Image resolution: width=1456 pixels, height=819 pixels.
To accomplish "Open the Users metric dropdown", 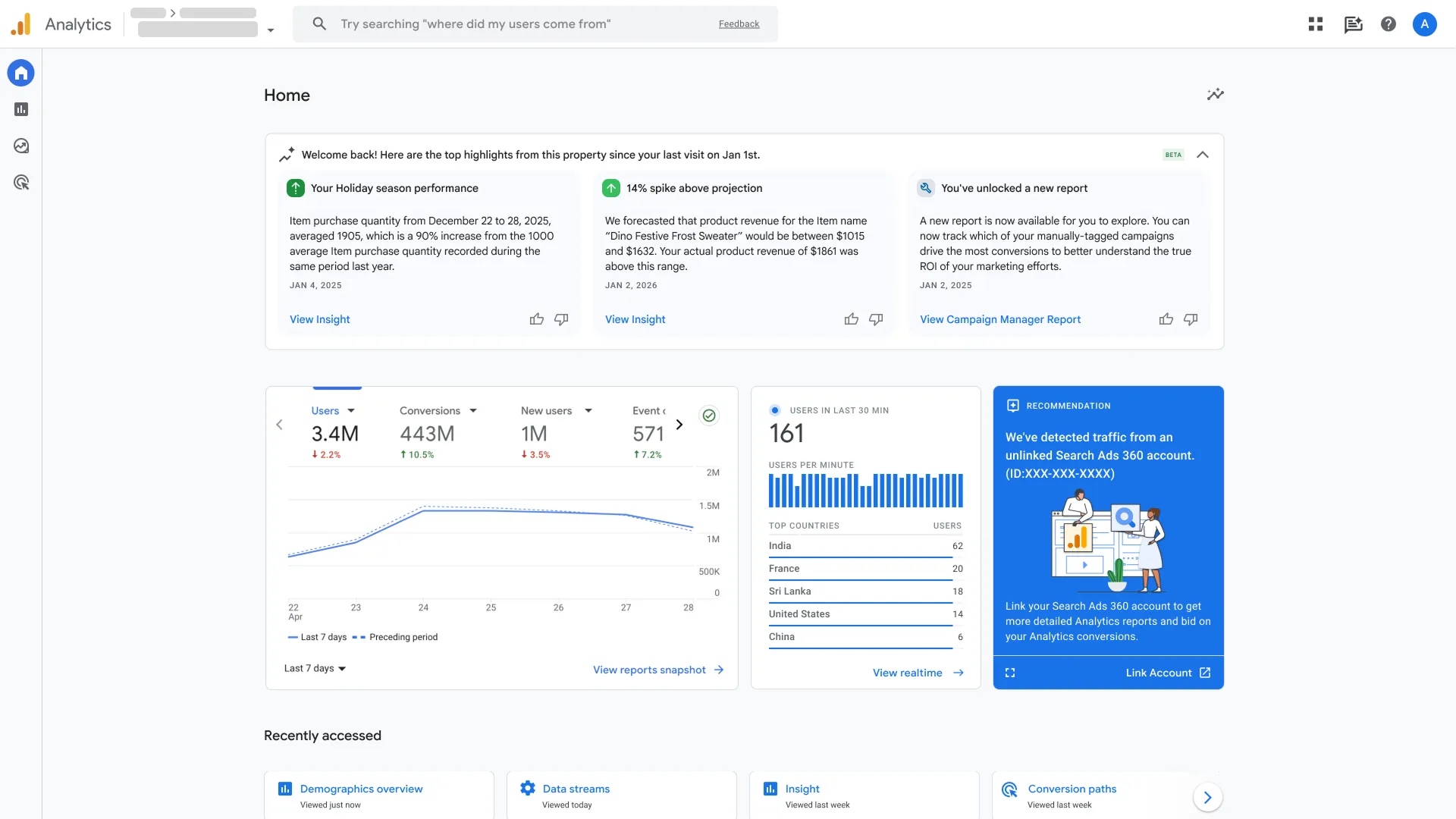I will (351, 410).
